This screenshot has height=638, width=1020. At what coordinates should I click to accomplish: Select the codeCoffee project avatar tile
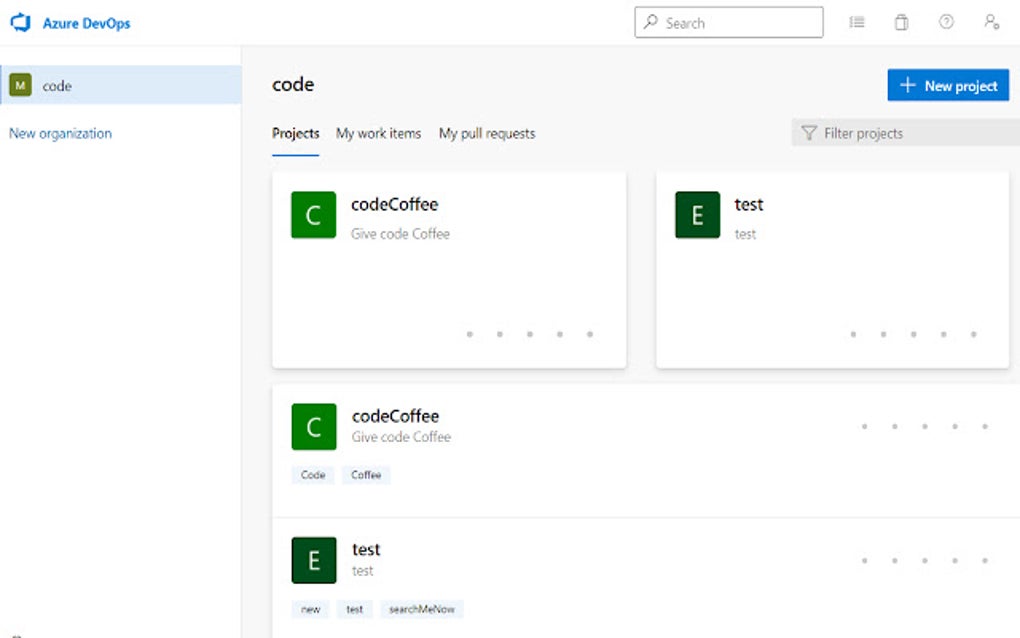coord(313,214)
